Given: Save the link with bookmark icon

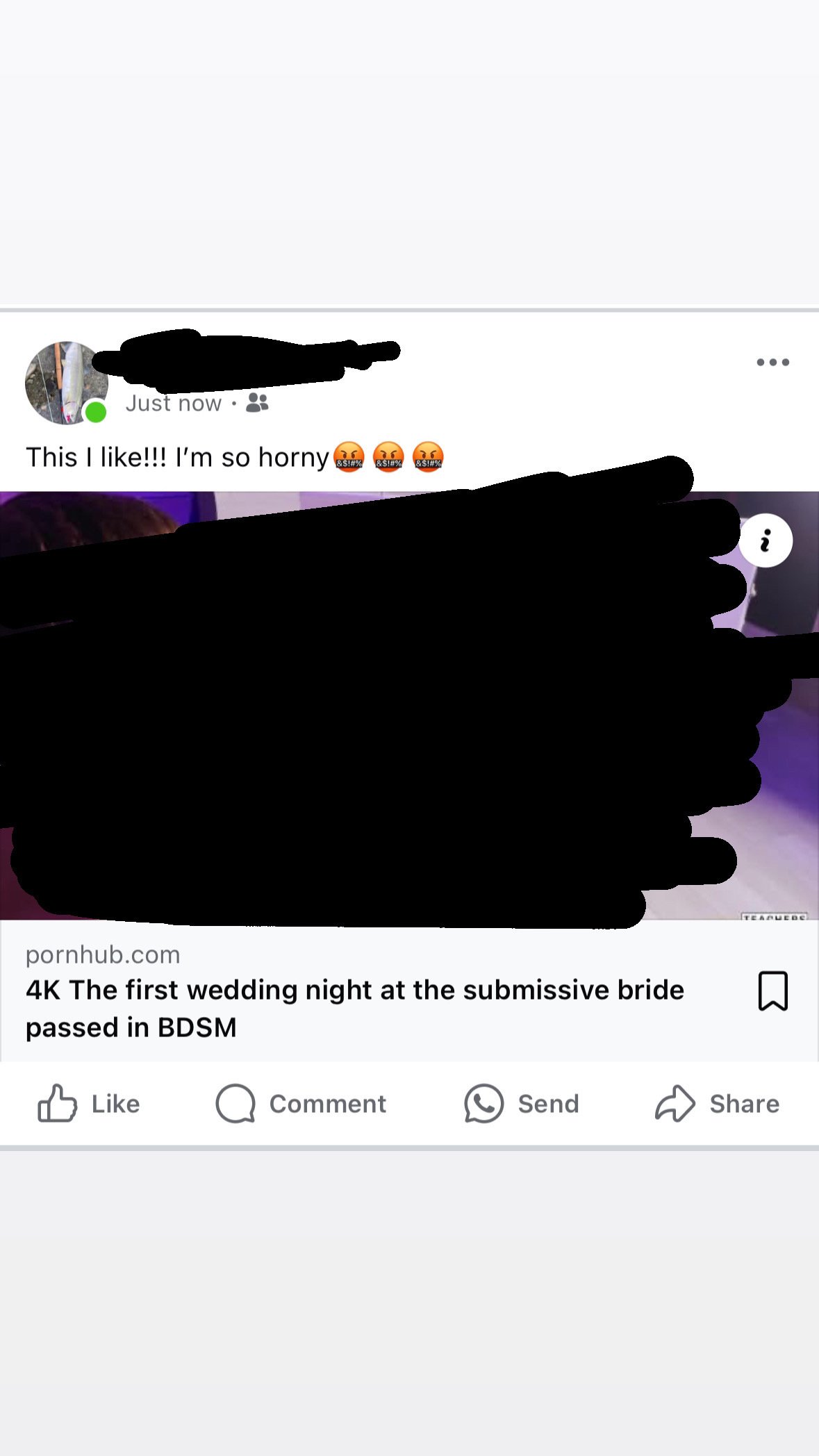Looking at the screenshot, I should tap(772, 991).
